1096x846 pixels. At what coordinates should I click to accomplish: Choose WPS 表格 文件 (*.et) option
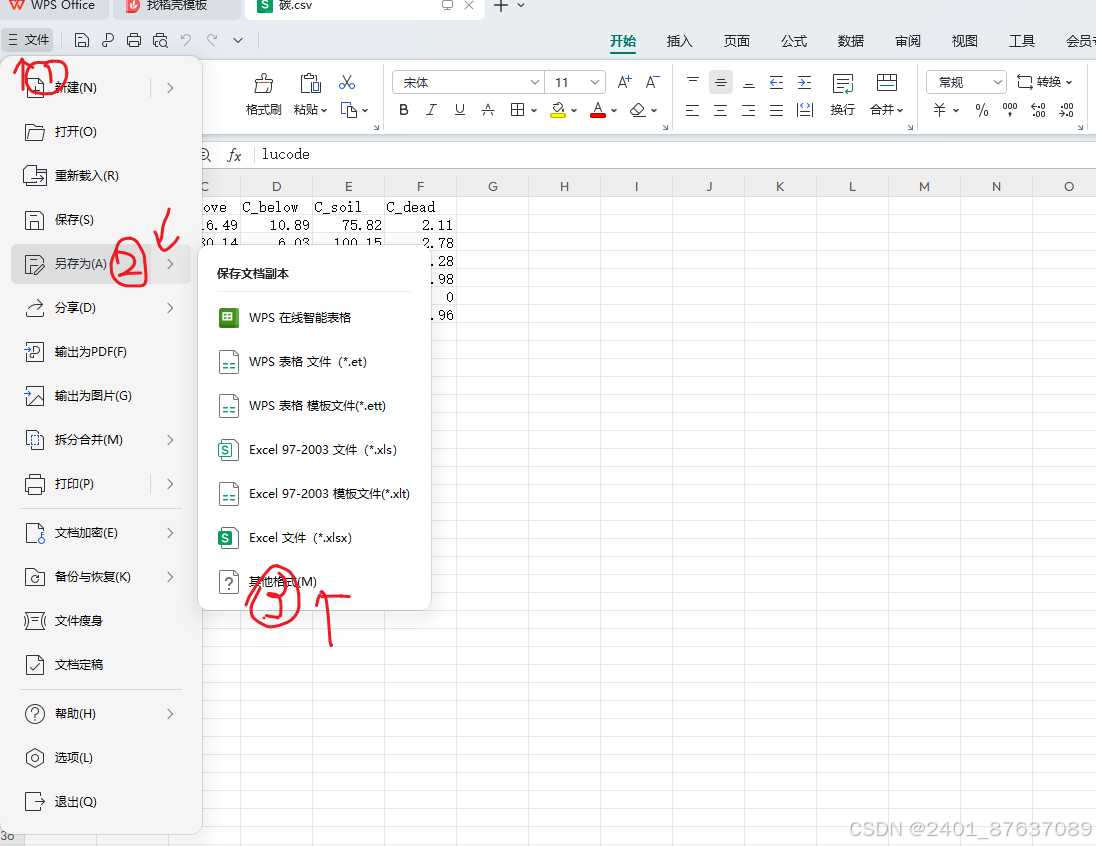click(x=315, y=361)
